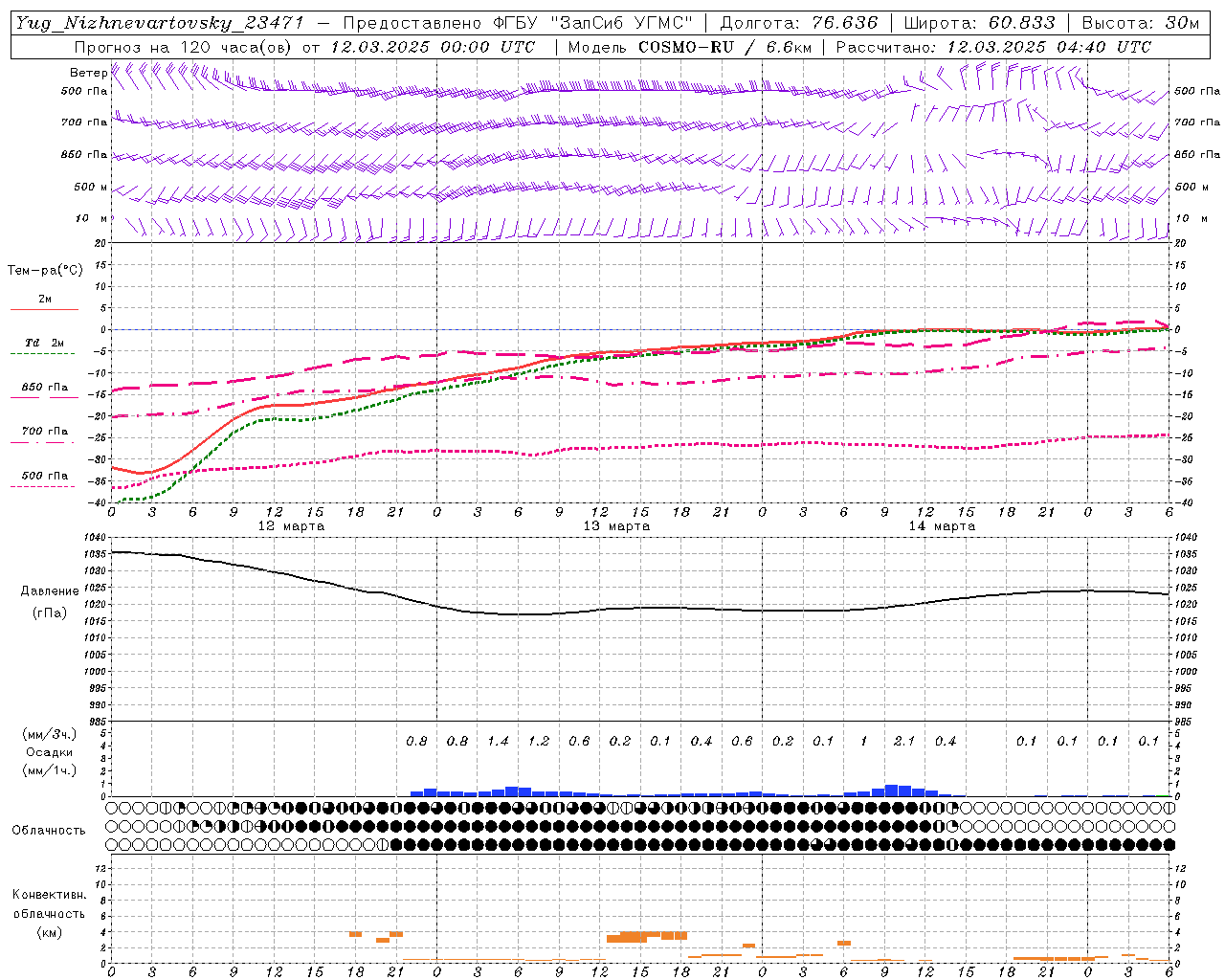
Task: Click the 850 гПа temperature legend entry
Action: pos(44,390)
